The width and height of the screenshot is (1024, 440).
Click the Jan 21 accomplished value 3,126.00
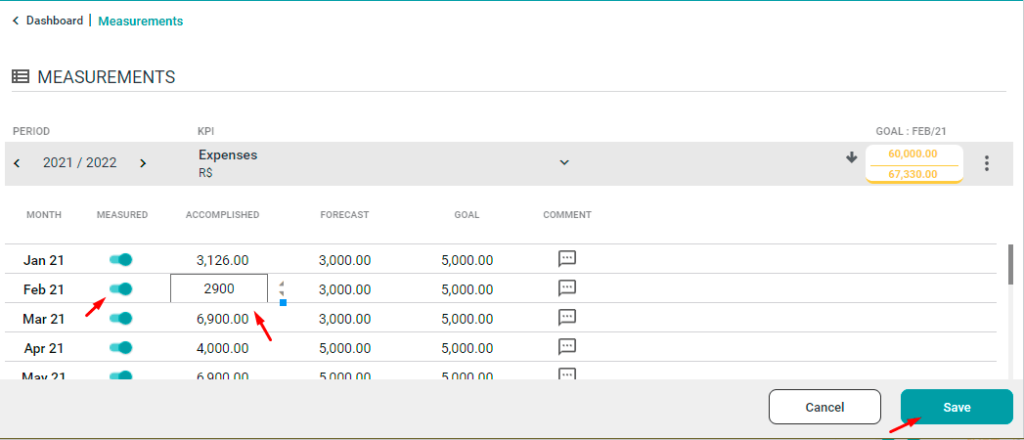pos(222,260)
